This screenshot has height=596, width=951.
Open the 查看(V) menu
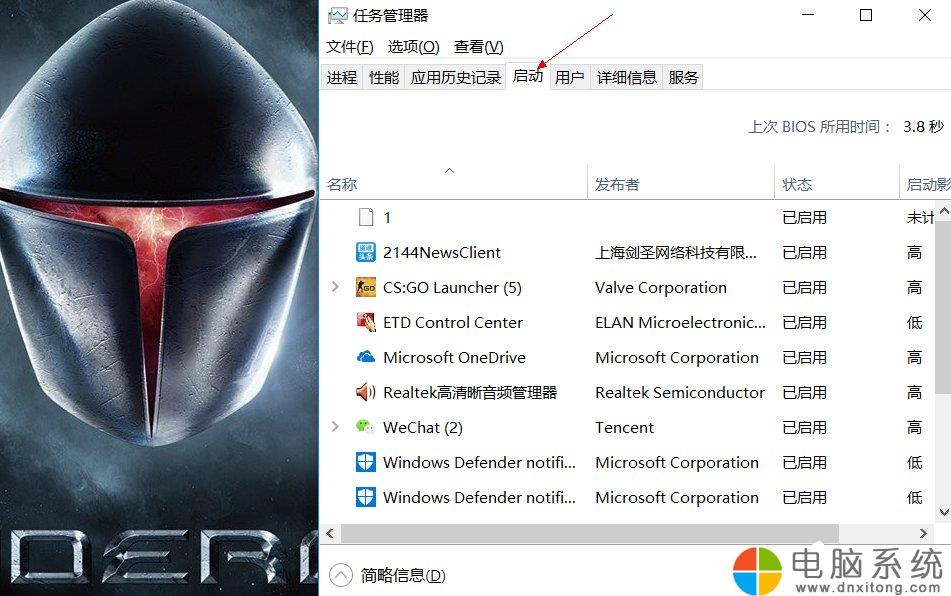(479, 47)
